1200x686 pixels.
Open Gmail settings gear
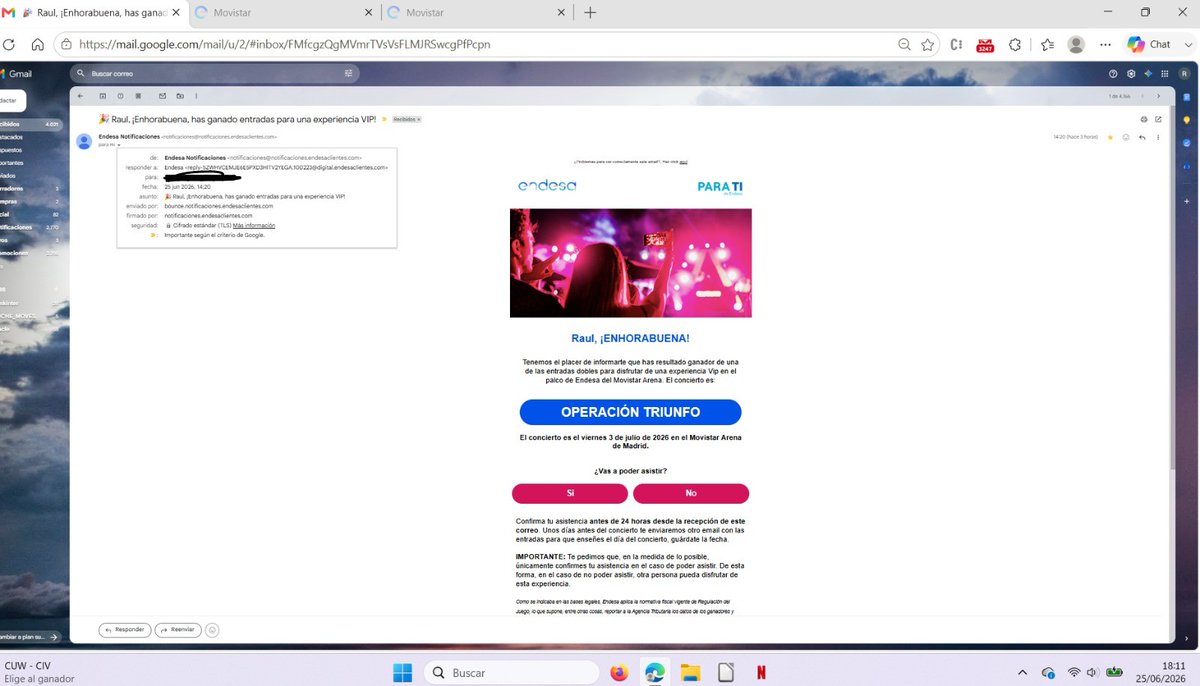click(x=1131, y=74)
